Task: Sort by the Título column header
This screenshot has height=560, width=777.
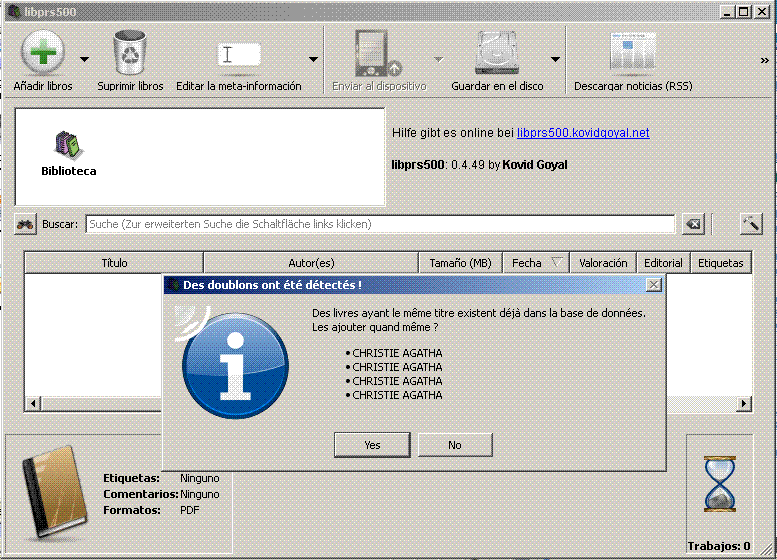Action: [x=114, y=263]
